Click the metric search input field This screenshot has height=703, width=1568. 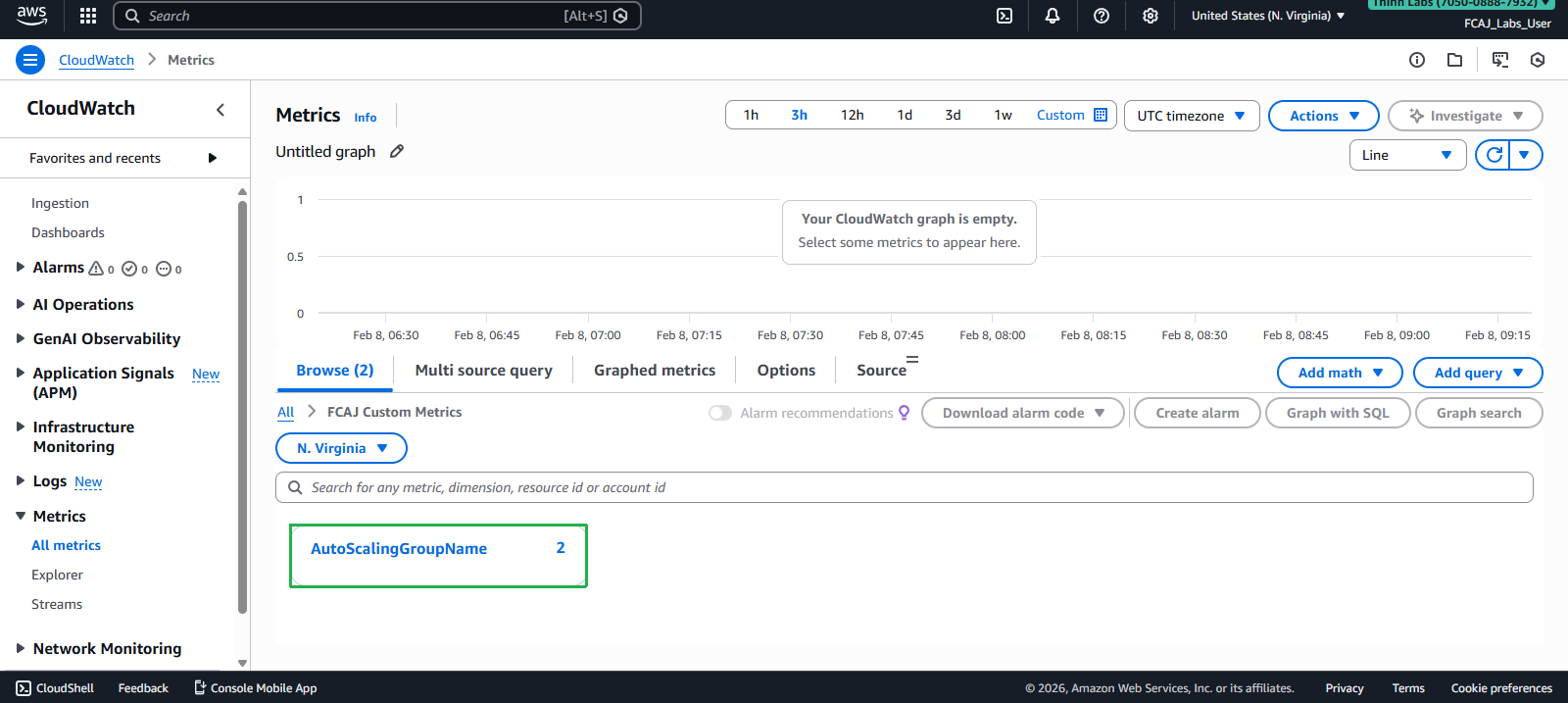(904, 487)
